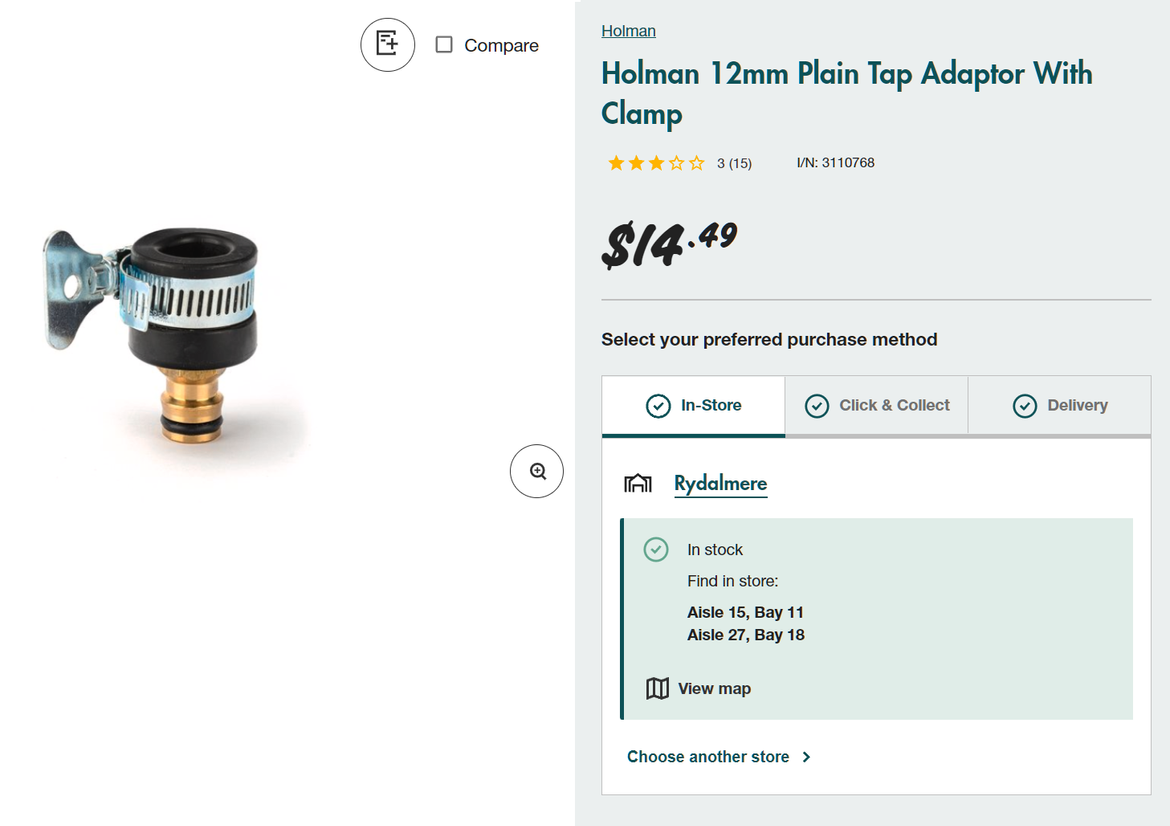Click the Click & Collect checkmark icon

tap(817, 405)
